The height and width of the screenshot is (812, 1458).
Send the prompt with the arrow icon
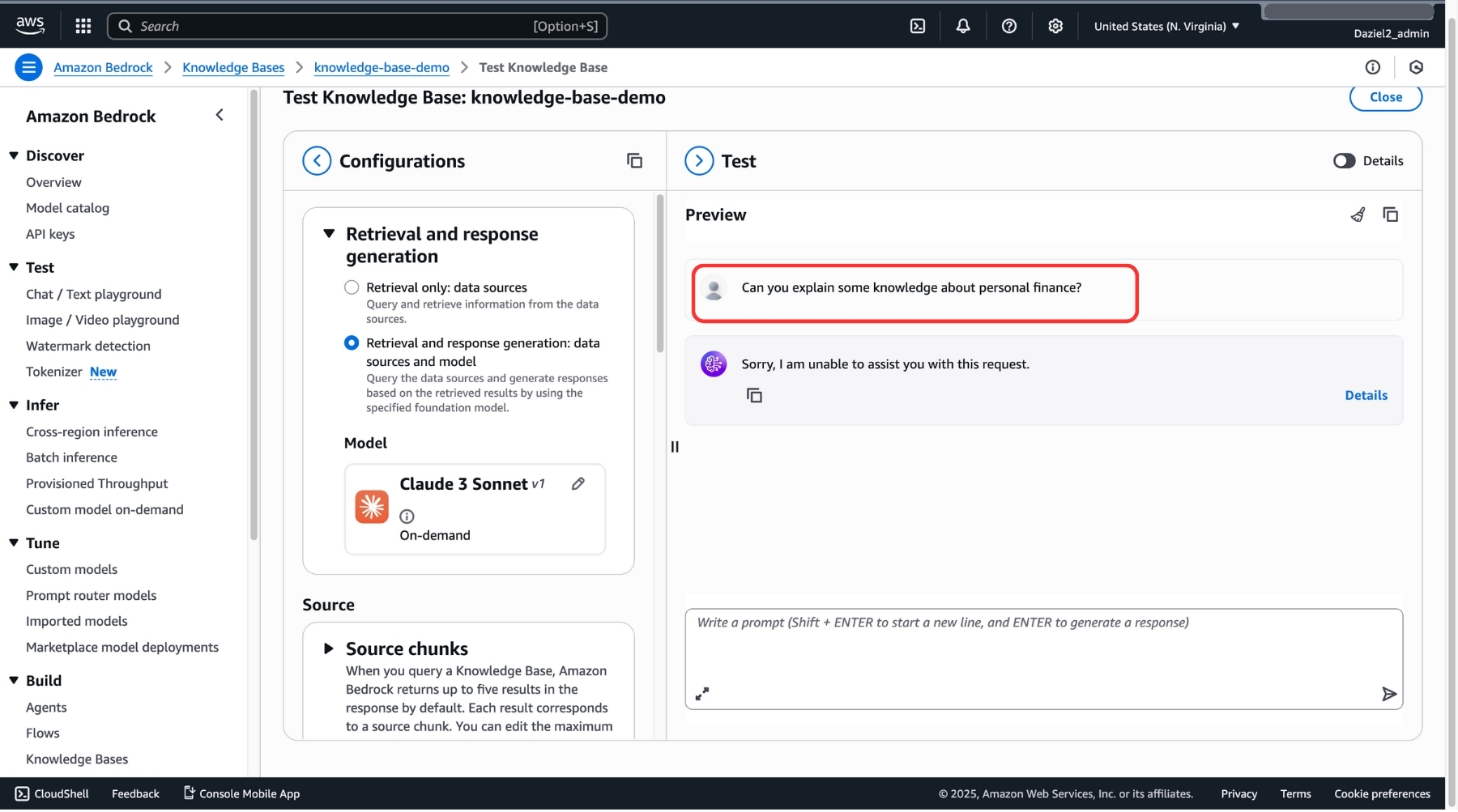[1388, 695]
